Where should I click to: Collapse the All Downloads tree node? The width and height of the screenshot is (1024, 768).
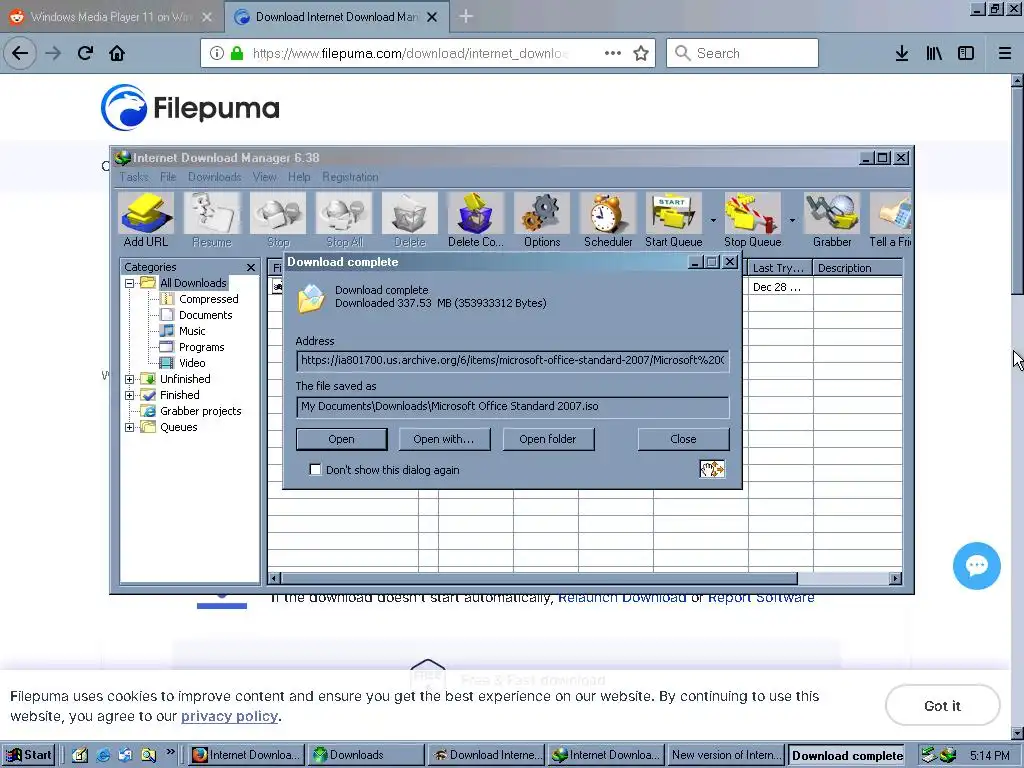coord(129,283)
